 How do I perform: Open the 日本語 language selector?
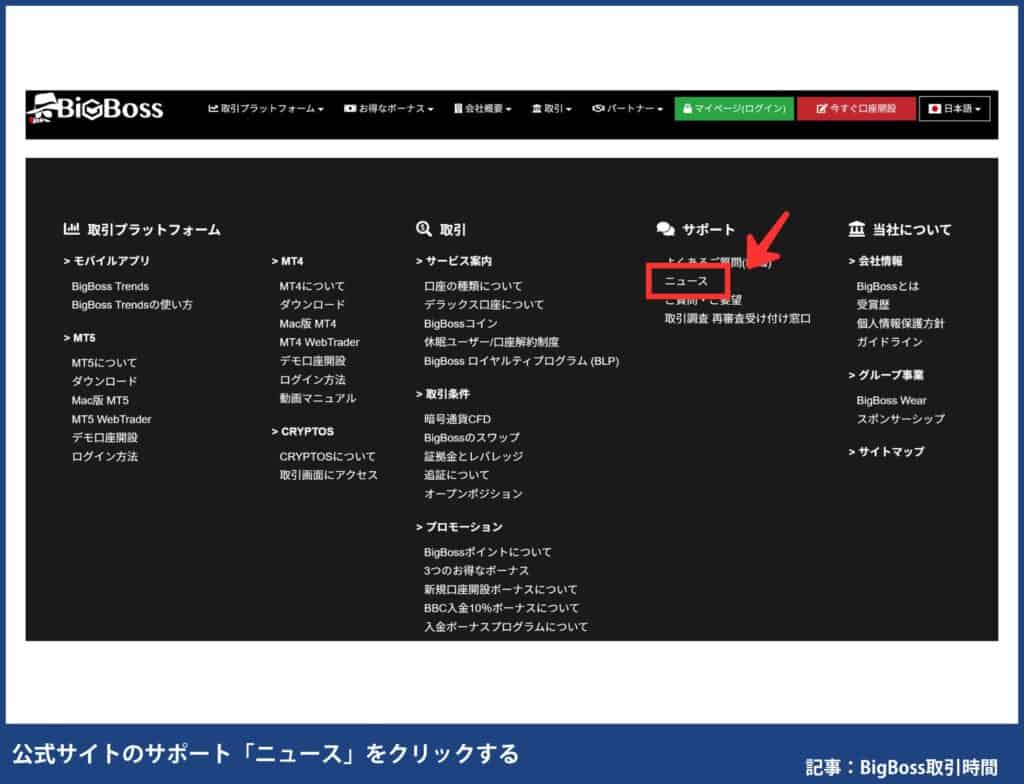tap(955, 110)
